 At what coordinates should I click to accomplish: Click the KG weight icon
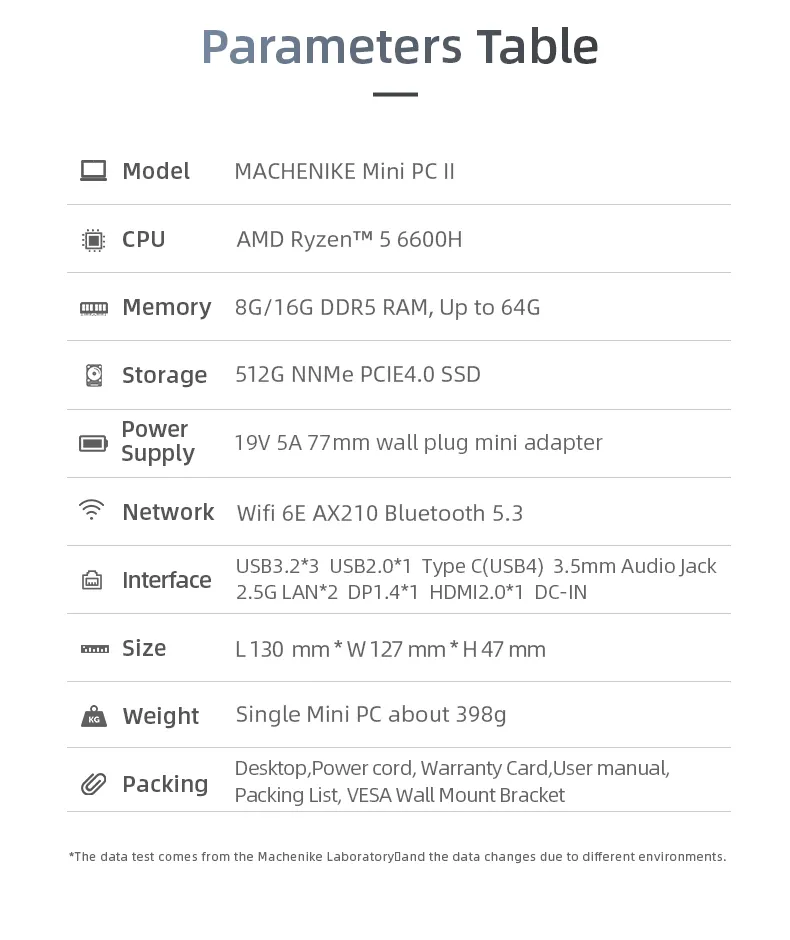click(94, 716)
